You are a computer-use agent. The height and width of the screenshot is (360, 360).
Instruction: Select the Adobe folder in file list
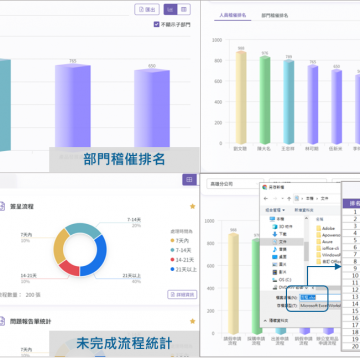[325, 228]
